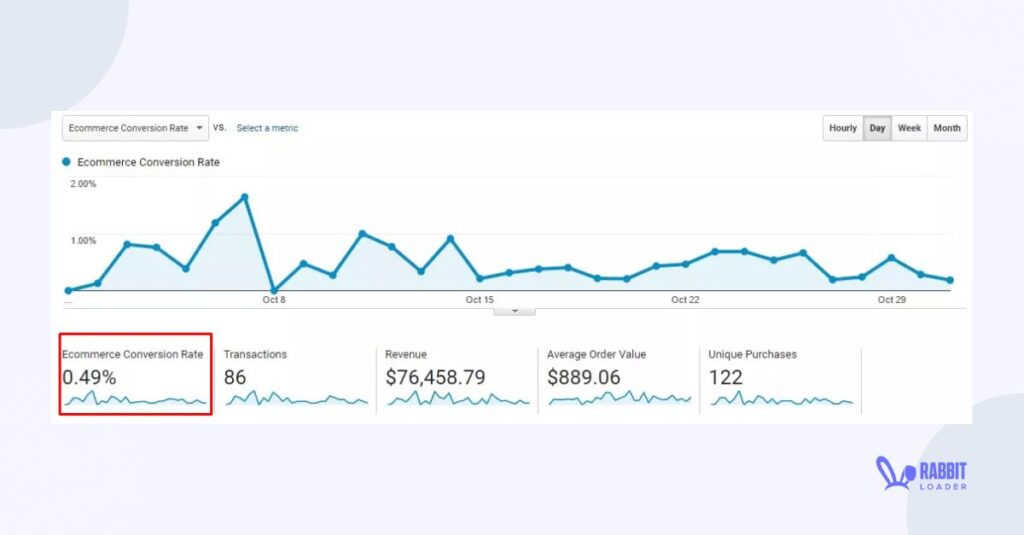This screenshot has height=535, width=1024.
Task: Select the Unique Purchases 122 scorecard
Action: click(x=780, y=379)
